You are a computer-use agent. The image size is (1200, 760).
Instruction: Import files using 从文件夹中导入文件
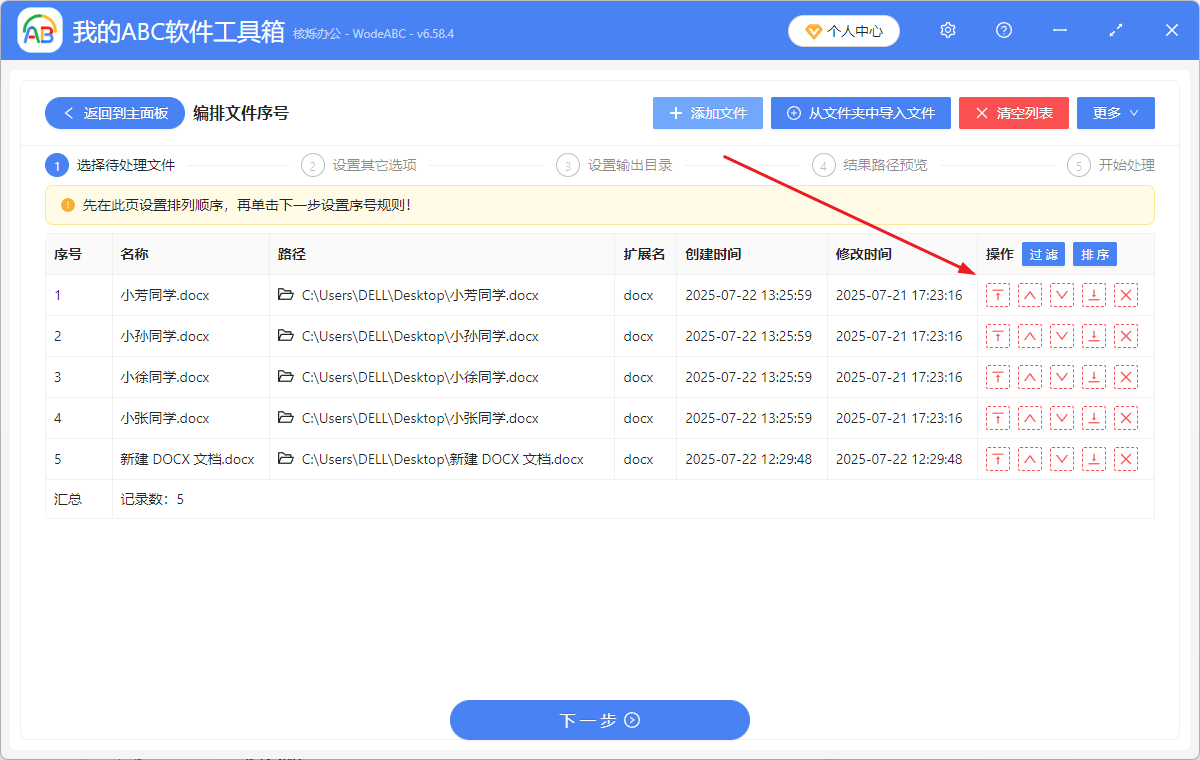[860, 113]
